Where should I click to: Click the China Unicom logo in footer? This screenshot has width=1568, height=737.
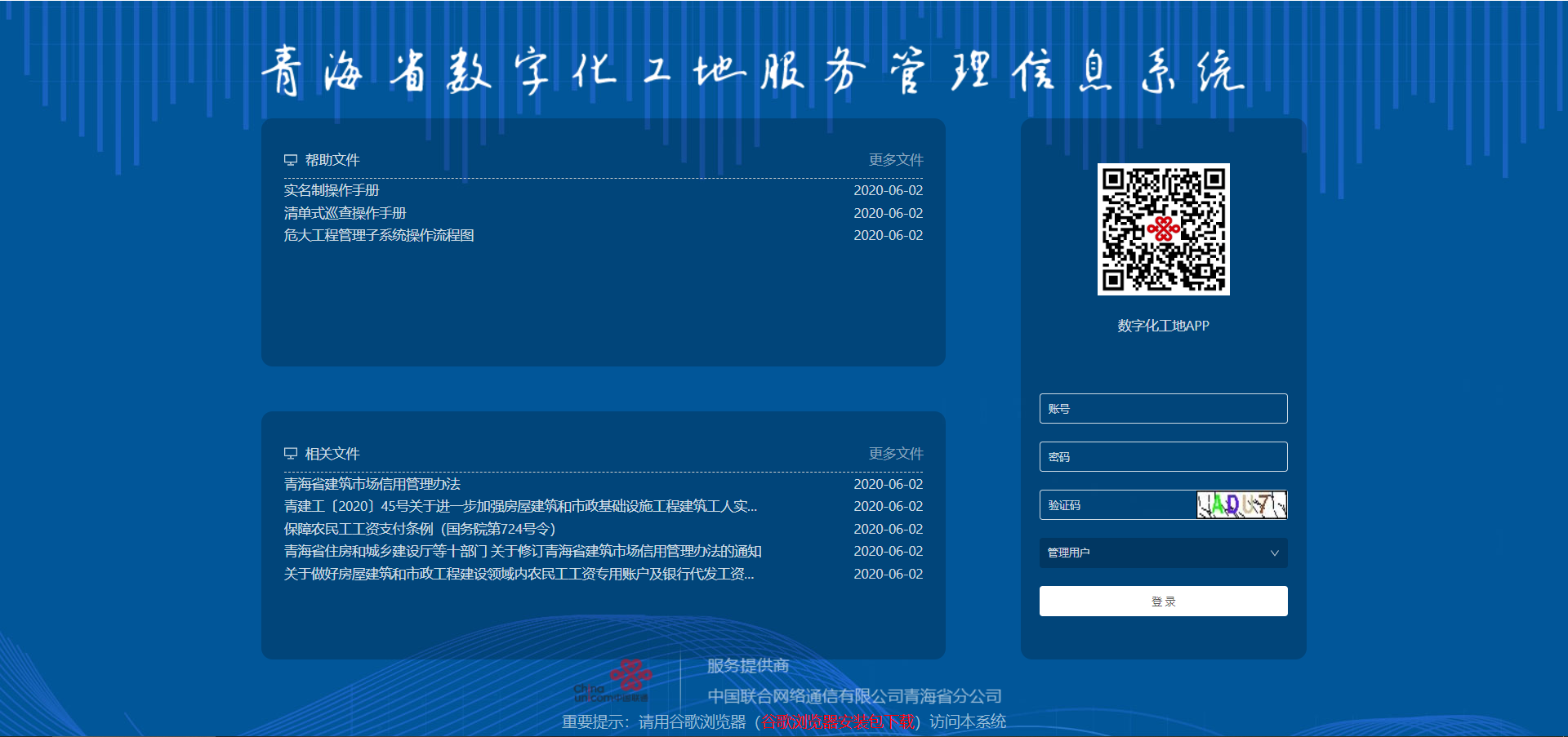pyautogui.click(x=613, y=682)
